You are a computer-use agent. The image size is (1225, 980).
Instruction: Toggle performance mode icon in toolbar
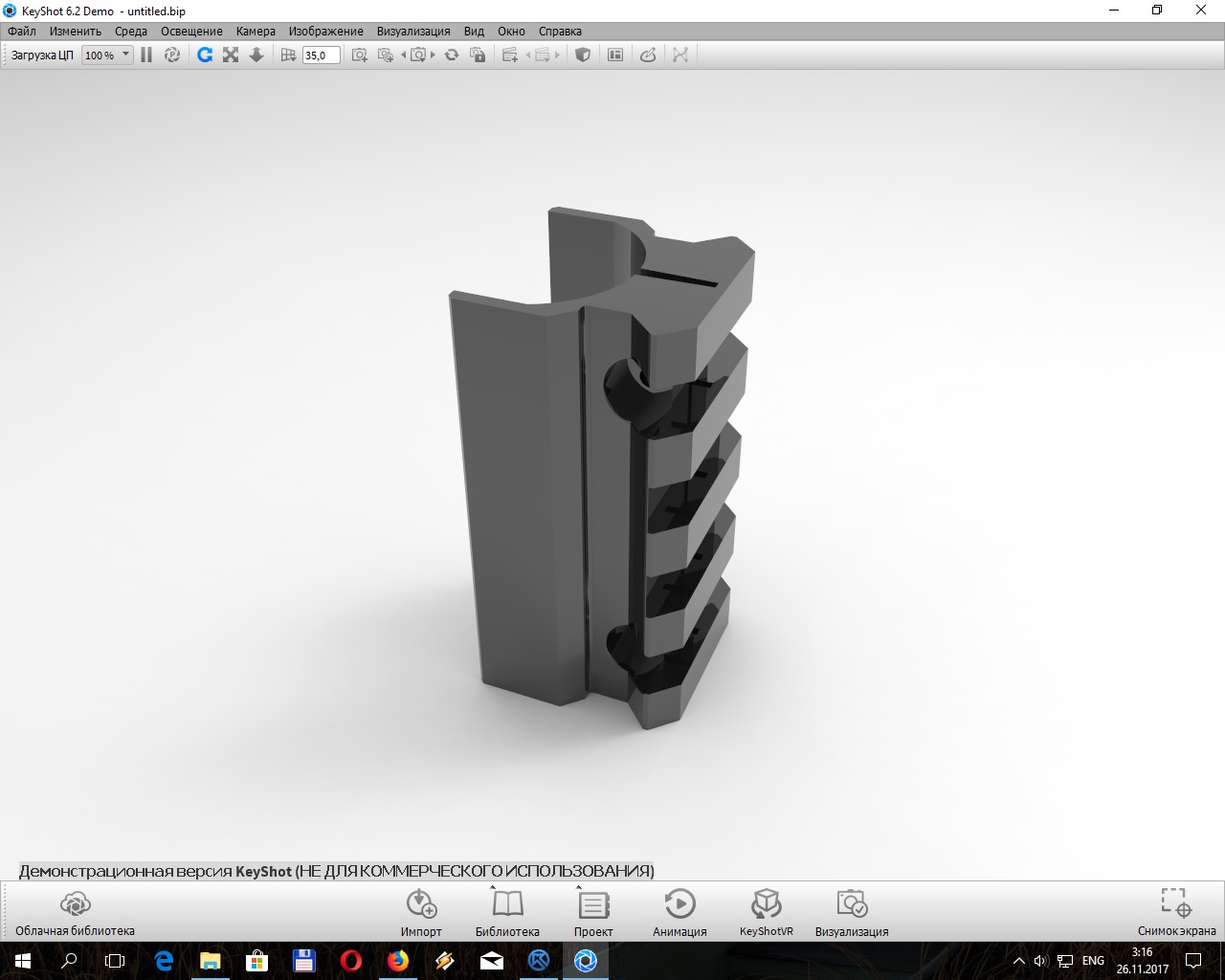172,56
